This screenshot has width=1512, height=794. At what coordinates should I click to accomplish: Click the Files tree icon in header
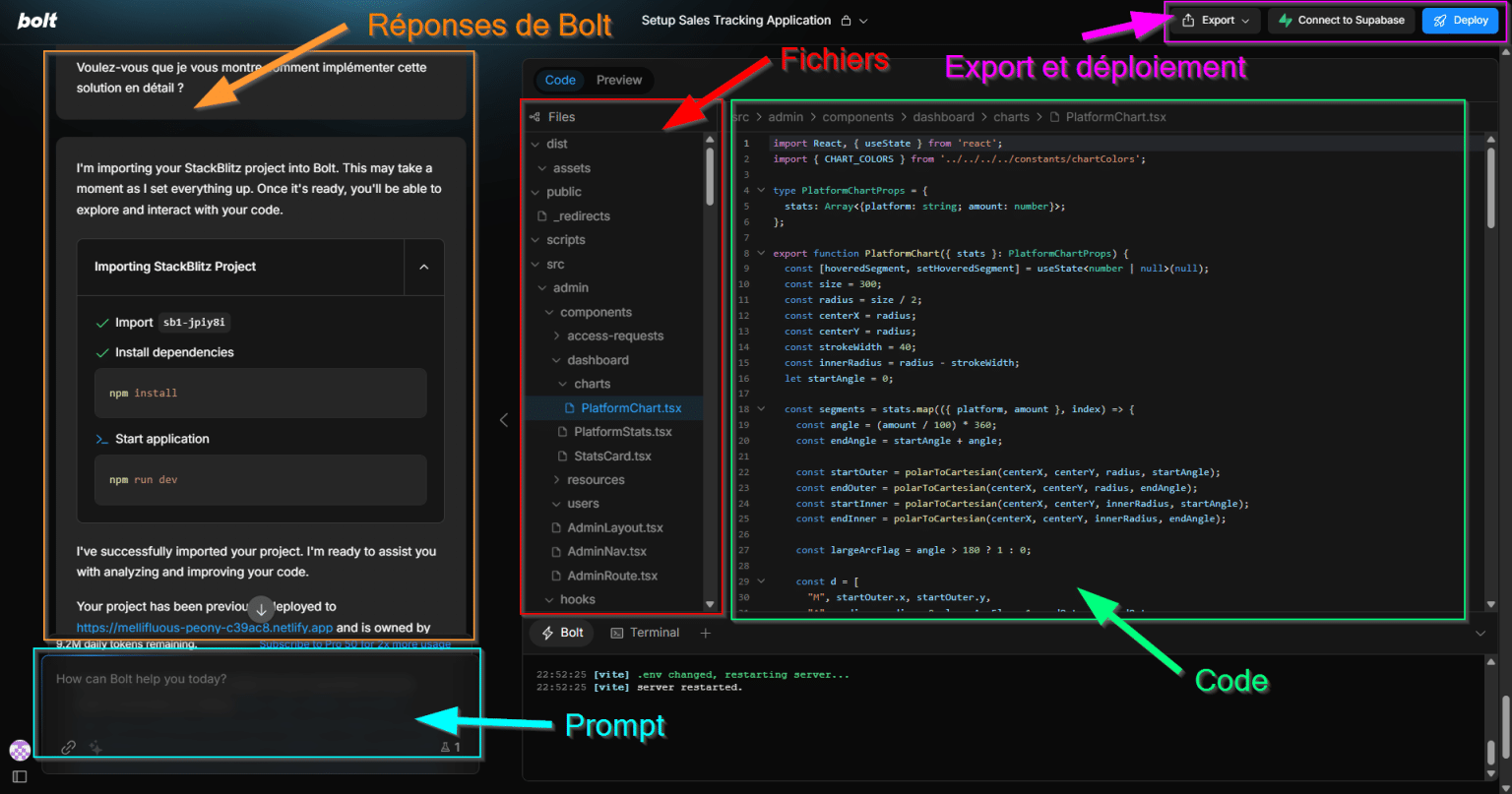pyautogui.click(x=535, y=117)
